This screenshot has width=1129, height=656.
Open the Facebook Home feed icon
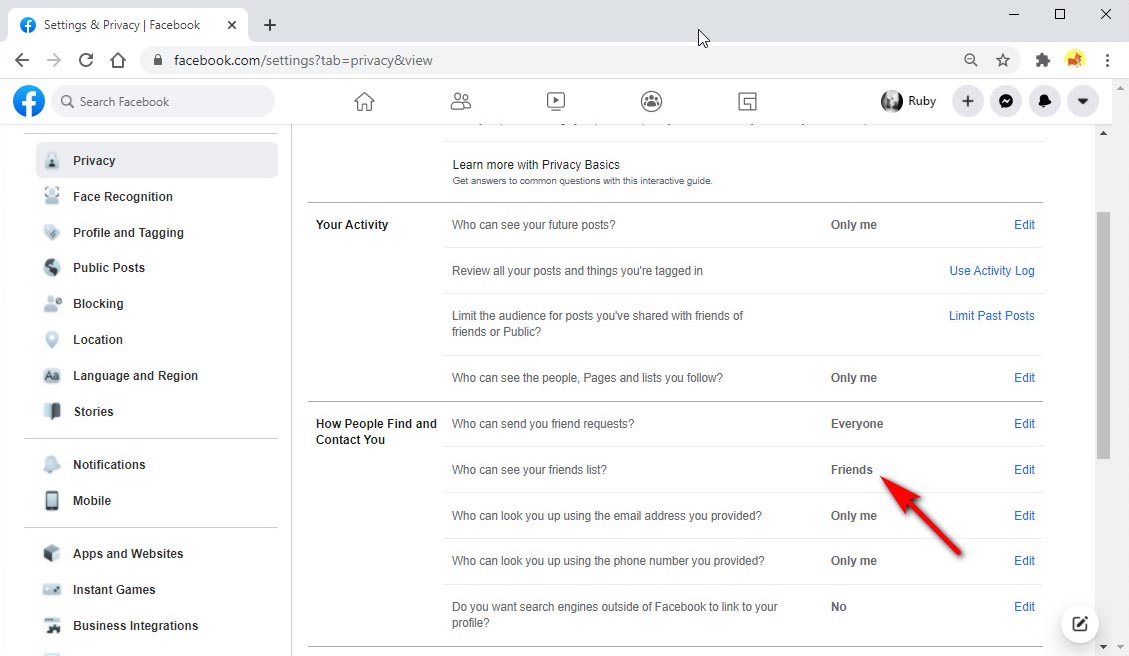[x=364, y=101]
